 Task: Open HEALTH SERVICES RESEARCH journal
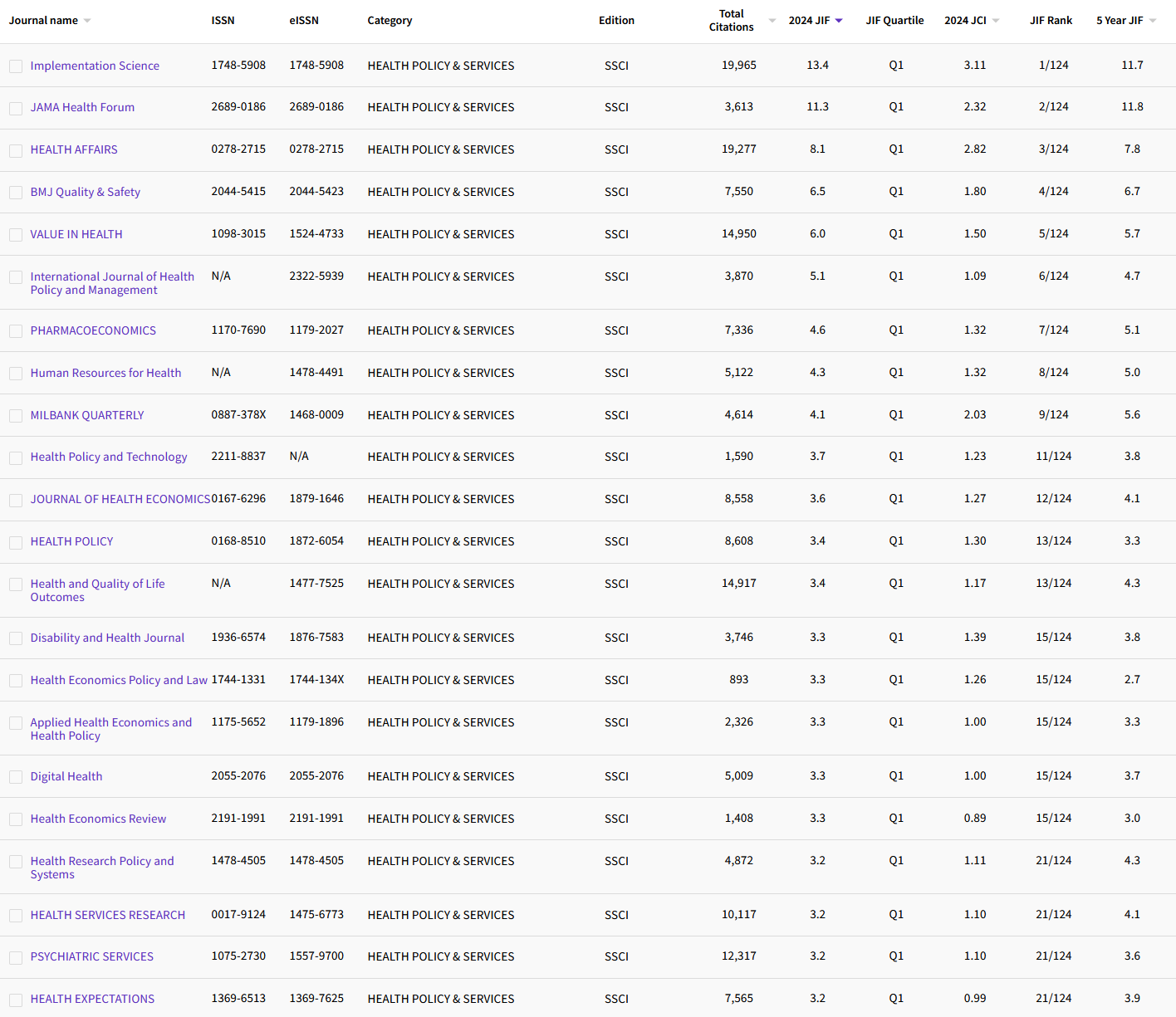coord(108,915)
